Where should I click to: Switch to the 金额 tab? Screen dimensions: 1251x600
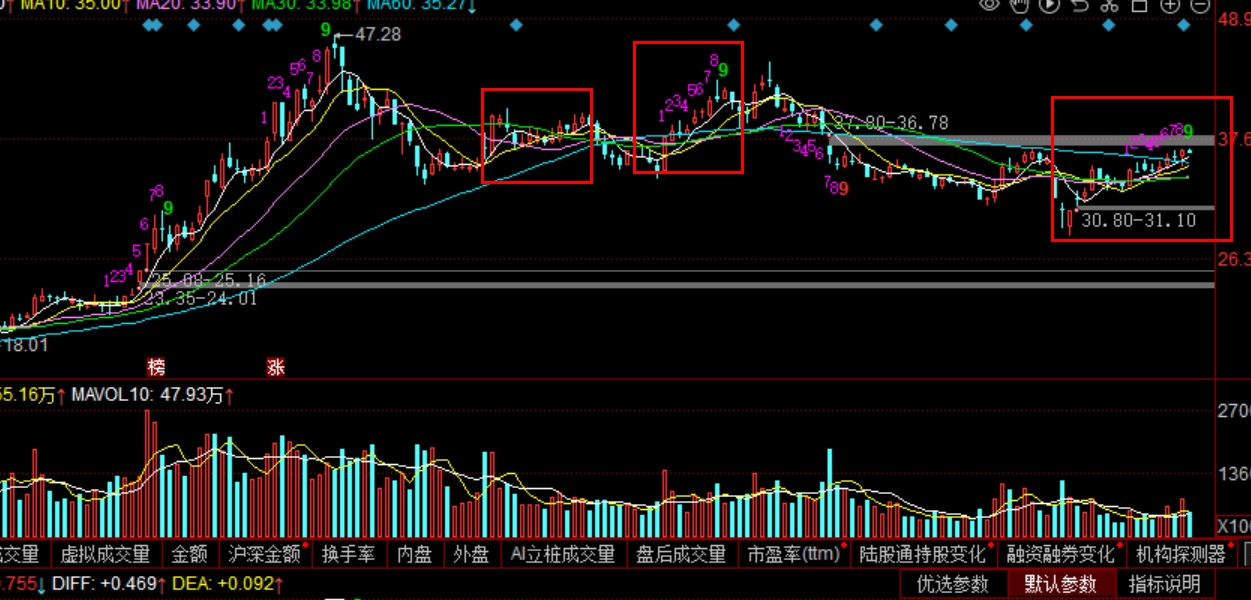189,553
